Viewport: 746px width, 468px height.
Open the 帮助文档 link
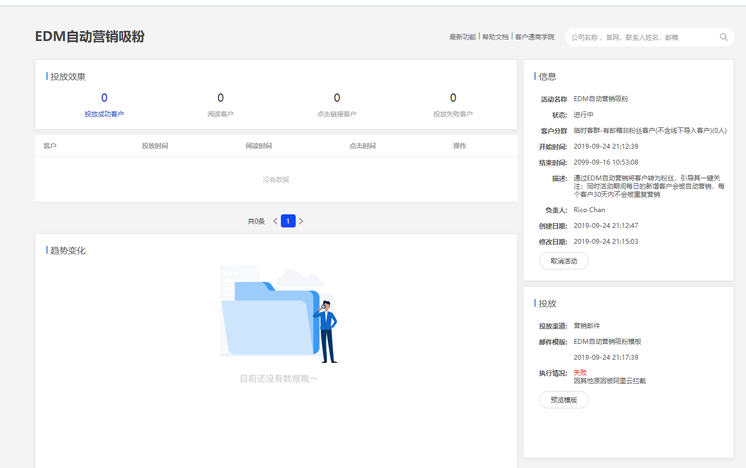click(x=495, y=37)
